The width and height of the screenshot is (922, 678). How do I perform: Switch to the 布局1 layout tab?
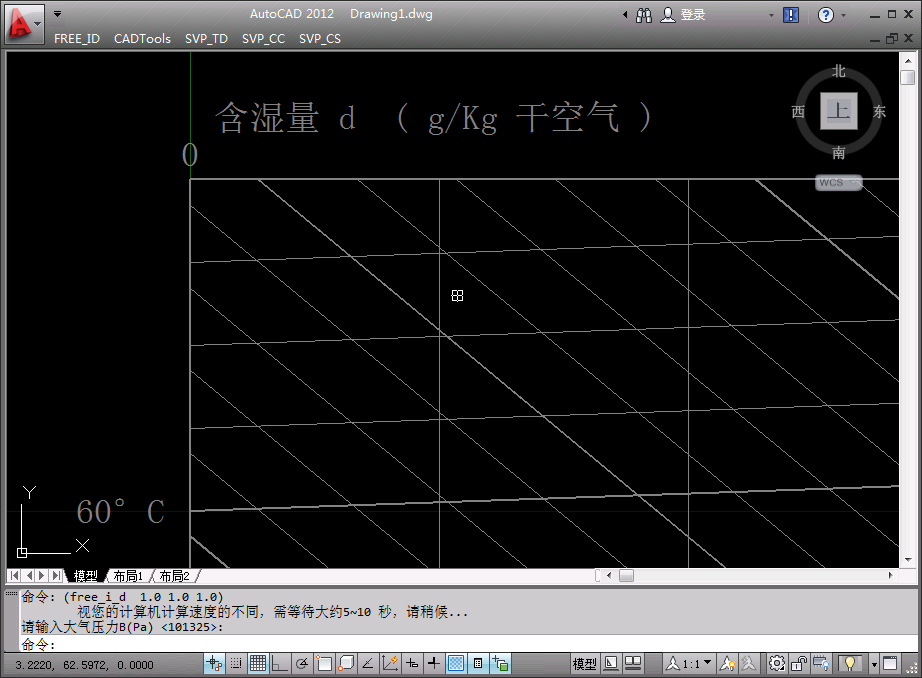pos(128,576)
